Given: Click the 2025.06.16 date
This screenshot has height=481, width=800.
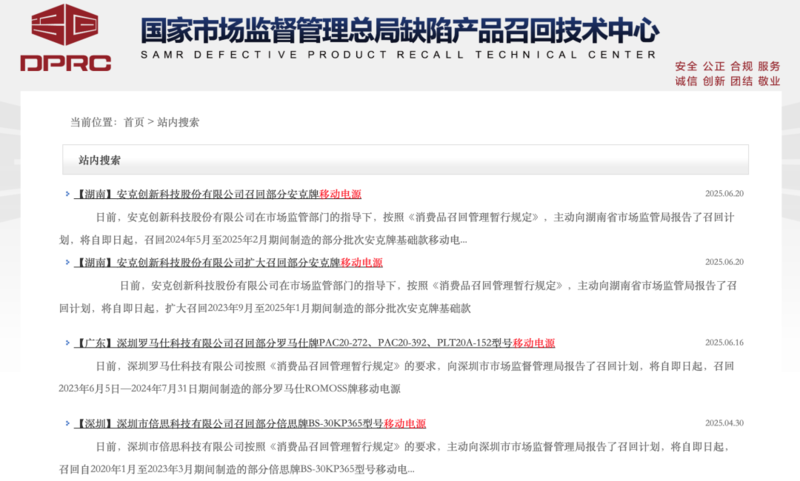Looking at the screenshot, I should (724, 342).
